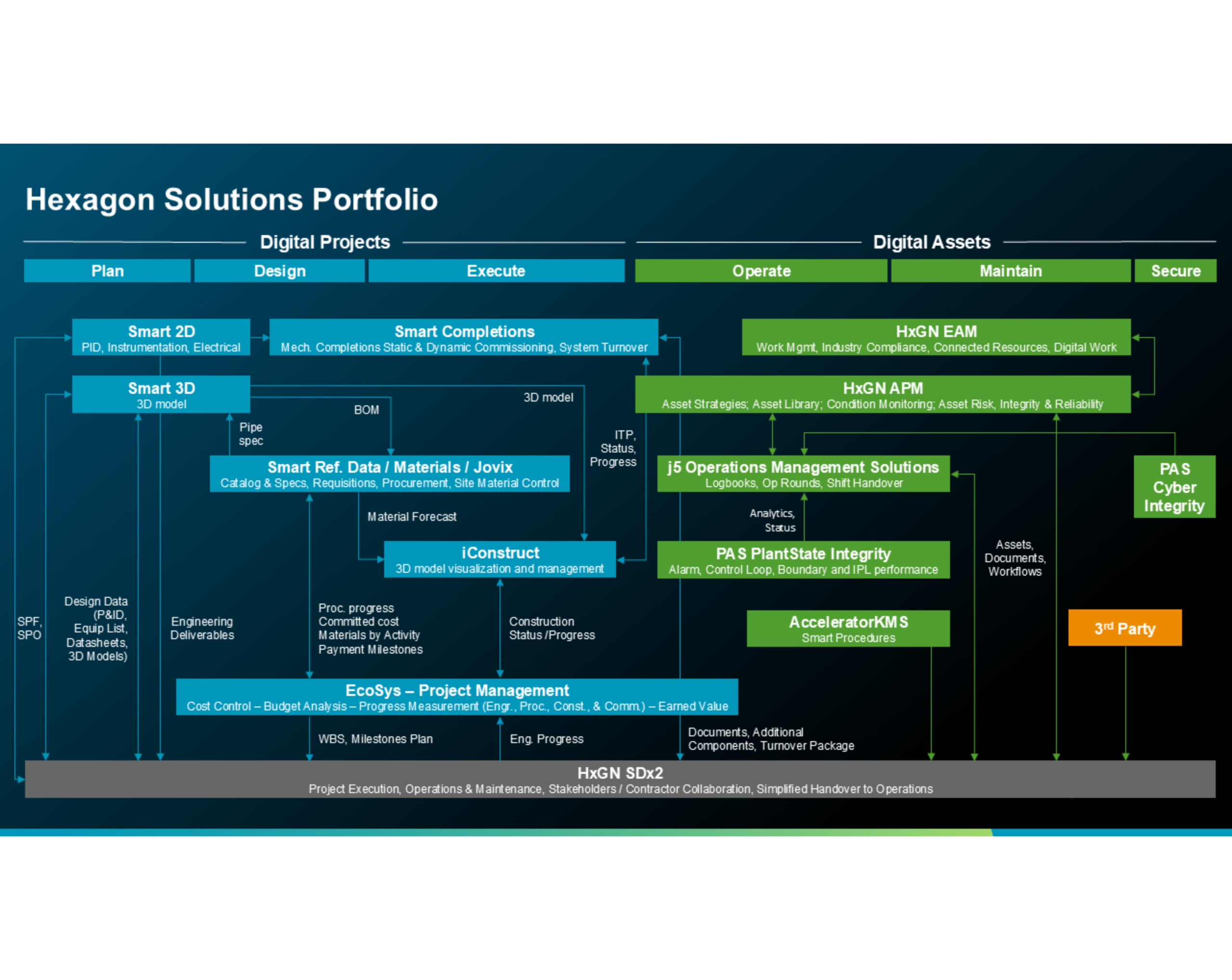
Task: Click the Construction Status /Progress label
Action: pos(552,628)
